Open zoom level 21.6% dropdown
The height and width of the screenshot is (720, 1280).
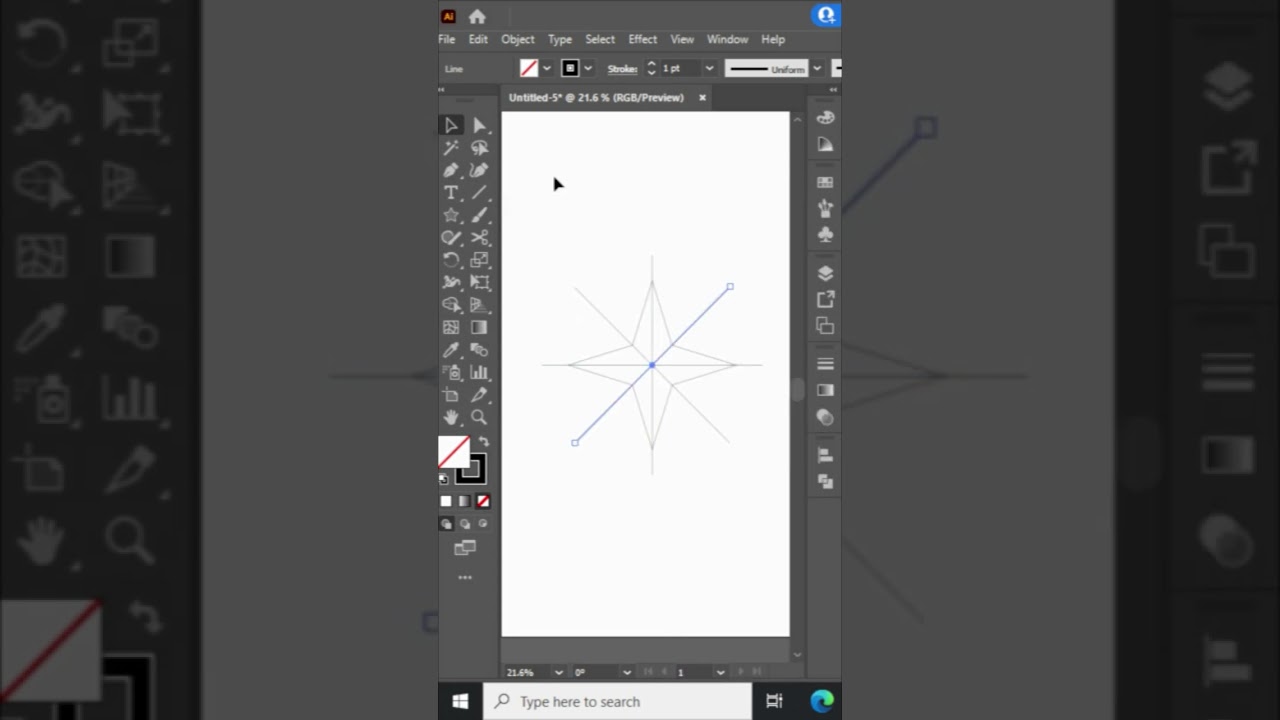[558, 672]
